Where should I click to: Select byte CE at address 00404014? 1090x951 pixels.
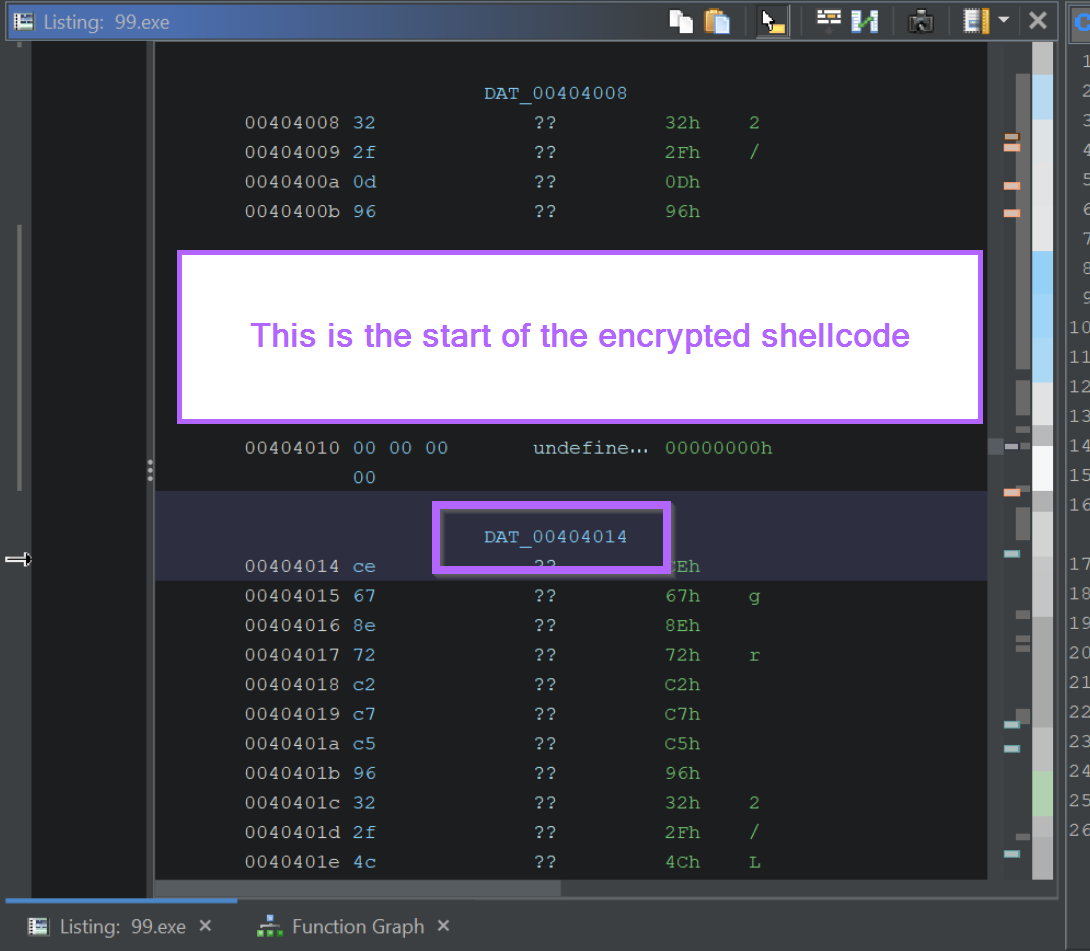pyautogui.click(x=364, y=566)
